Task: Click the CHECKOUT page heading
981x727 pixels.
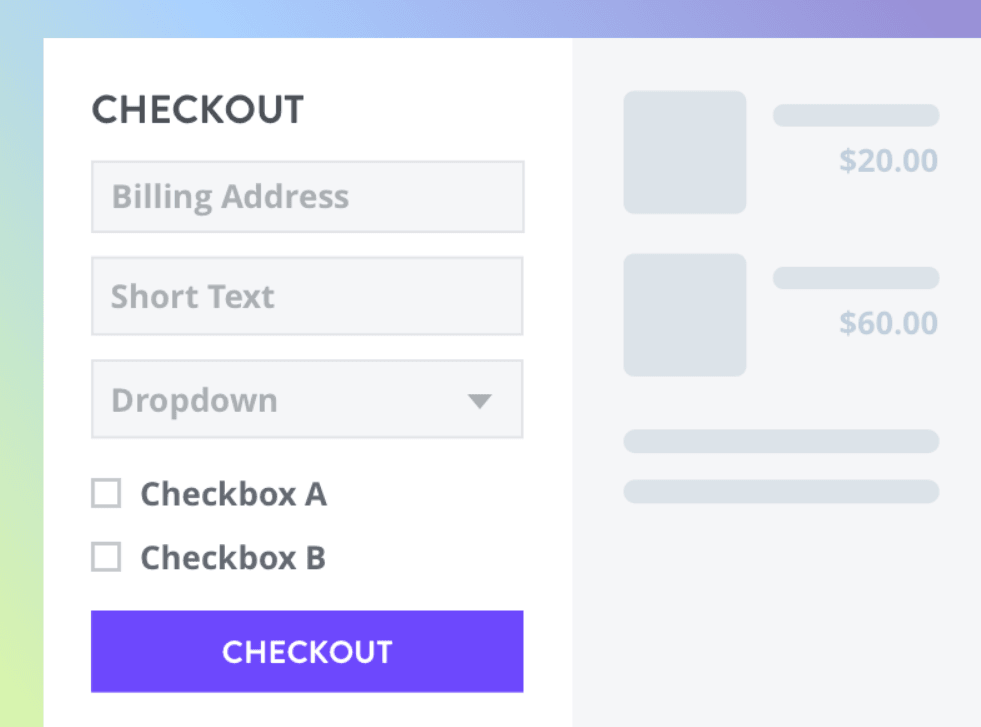Action: point(197,110)
